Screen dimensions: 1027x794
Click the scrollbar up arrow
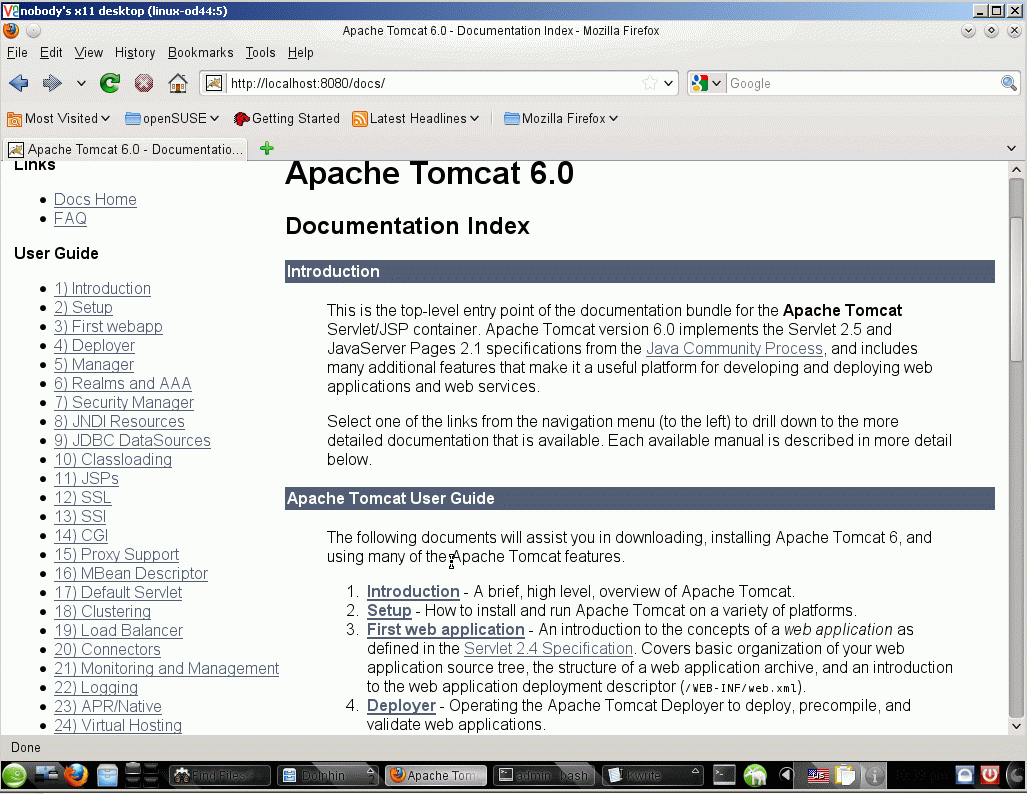pos(1016,170)
